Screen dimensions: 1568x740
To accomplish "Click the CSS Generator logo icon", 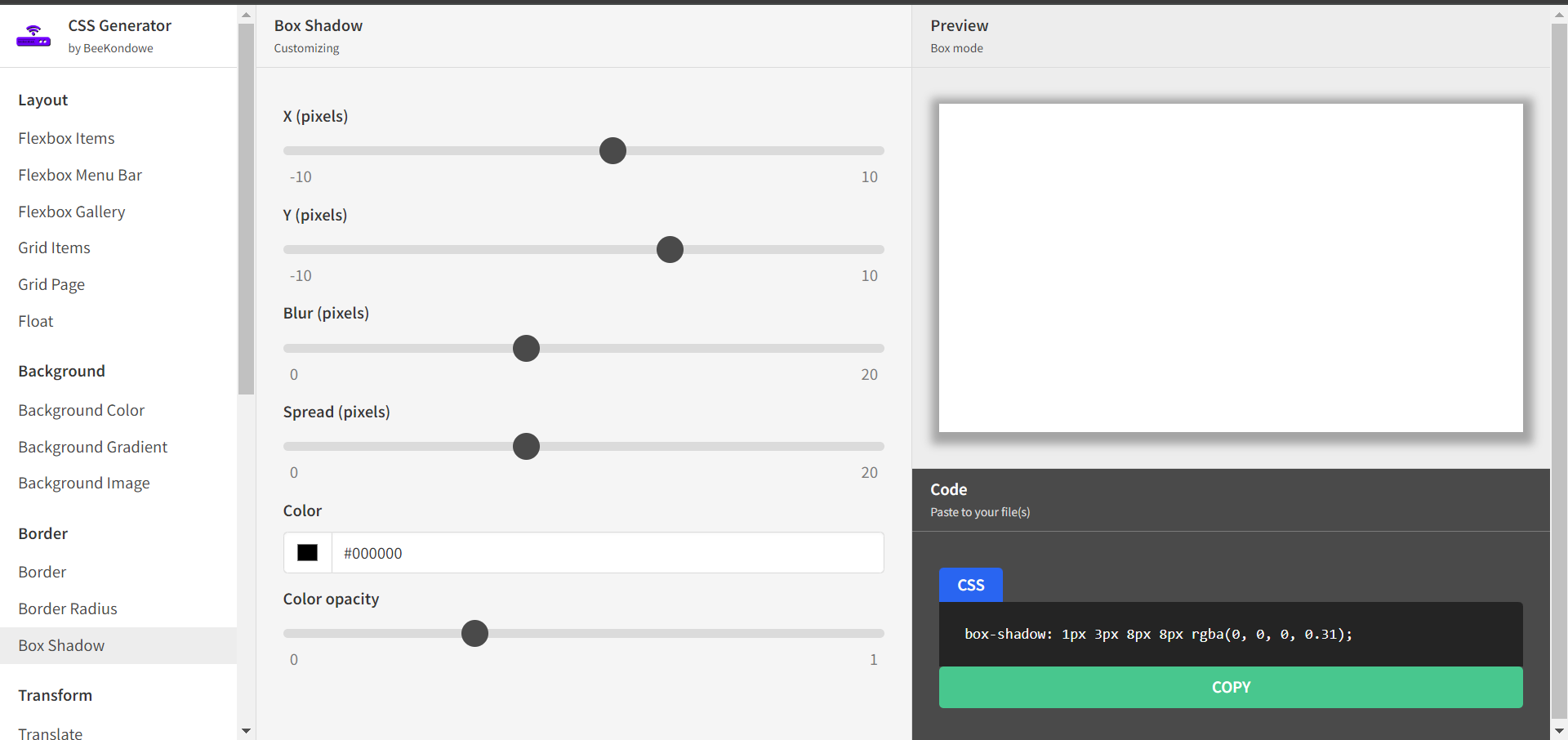I will pyautogui.click(x=33, y=37).
